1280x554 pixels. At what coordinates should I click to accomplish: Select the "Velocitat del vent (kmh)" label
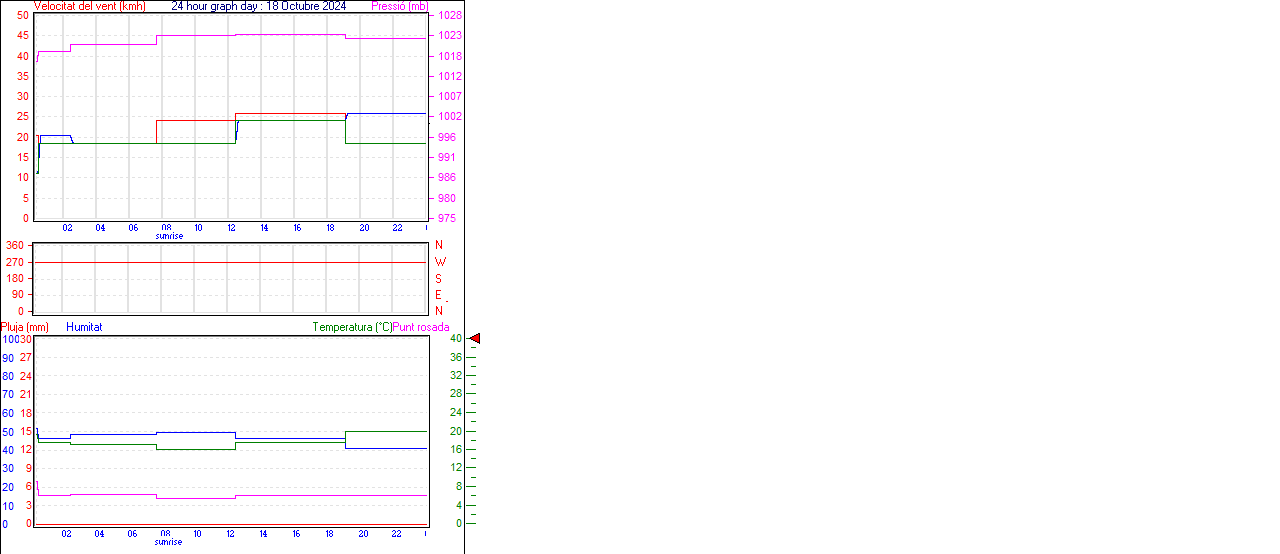tap(89, 6)
